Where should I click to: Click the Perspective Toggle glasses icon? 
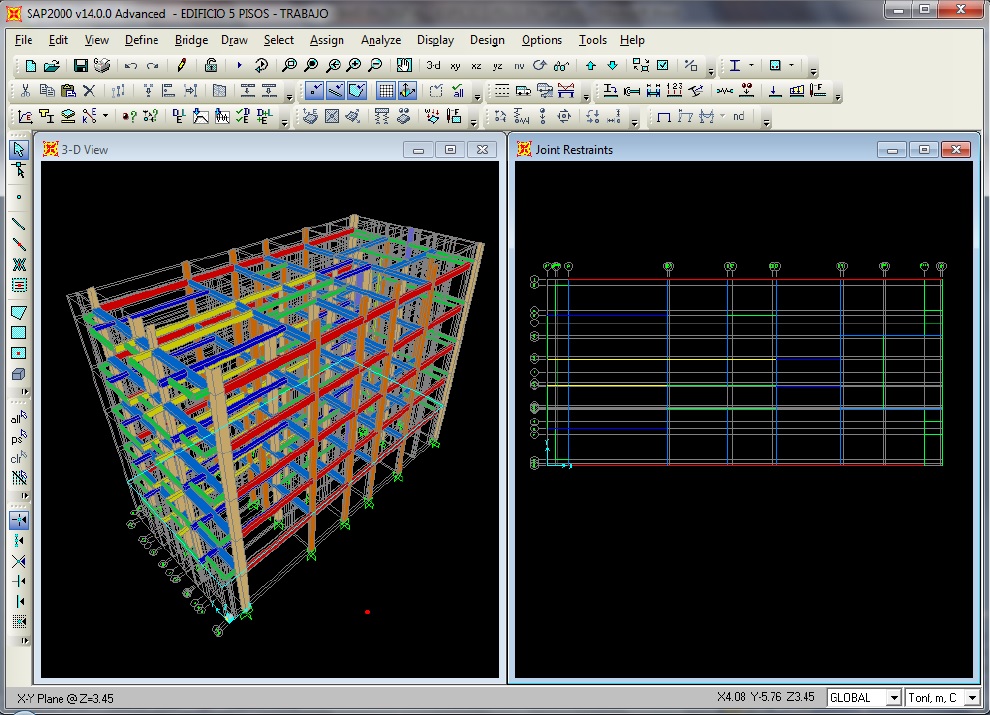pos(561,65)
